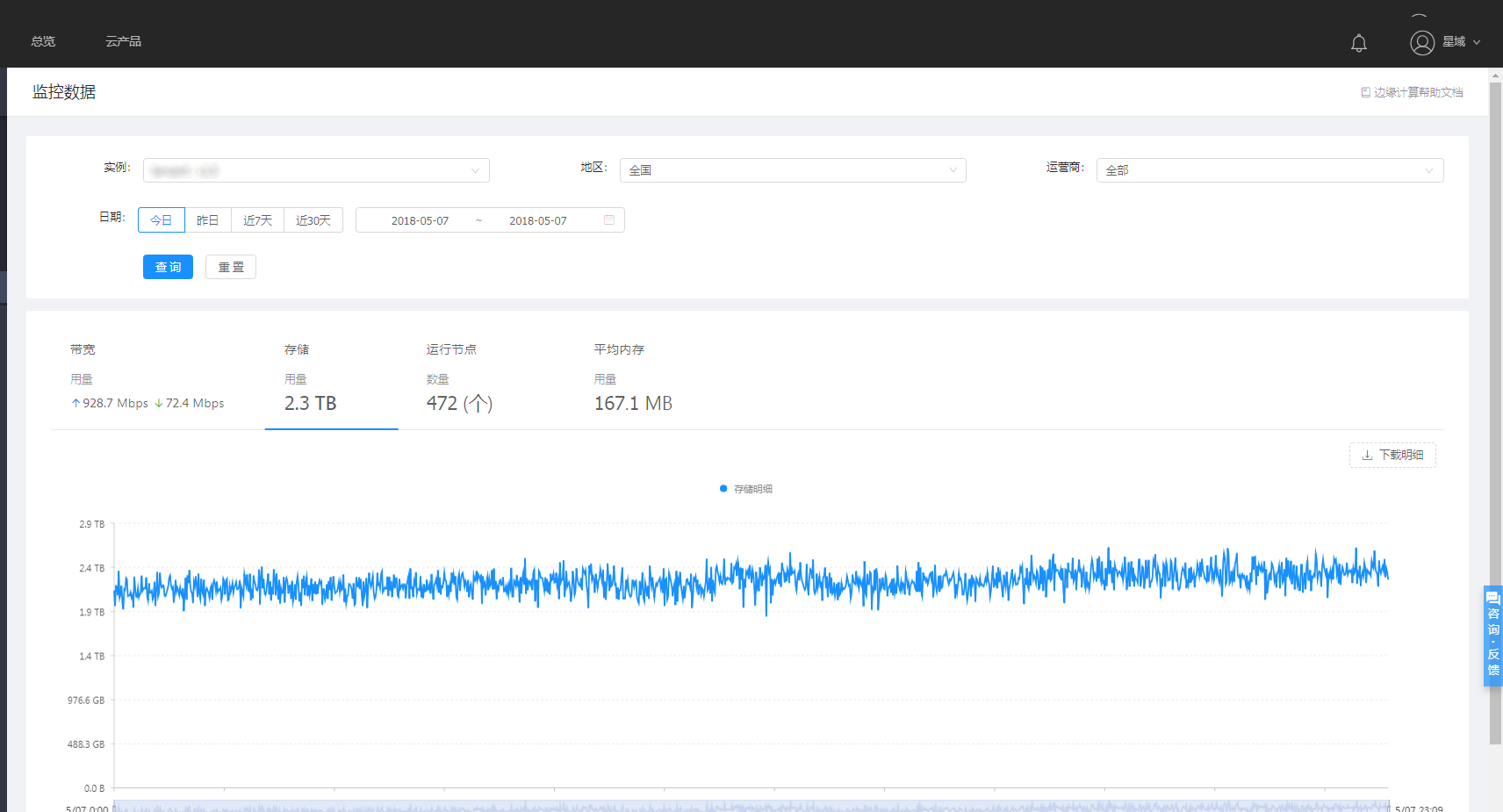Click the chart timeline range slider
Image resolution: width=1503 pixels, height=812 pixels.
point(751,806)
